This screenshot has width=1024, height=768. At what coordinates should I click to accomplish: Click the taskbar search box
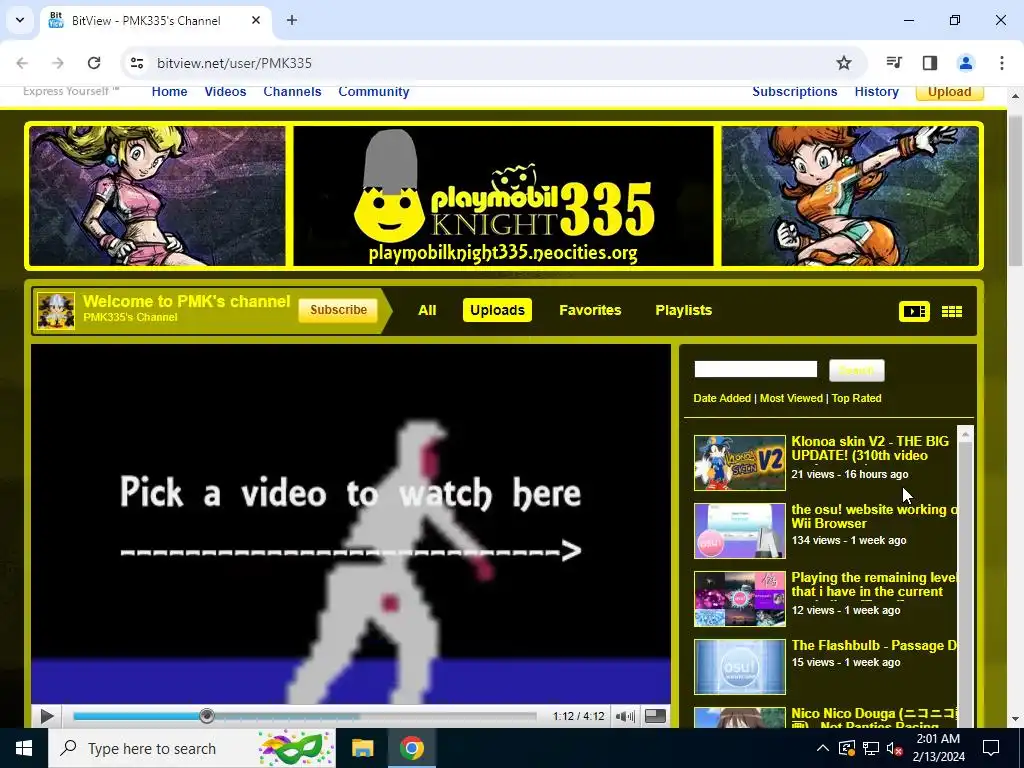click(191, 748)
